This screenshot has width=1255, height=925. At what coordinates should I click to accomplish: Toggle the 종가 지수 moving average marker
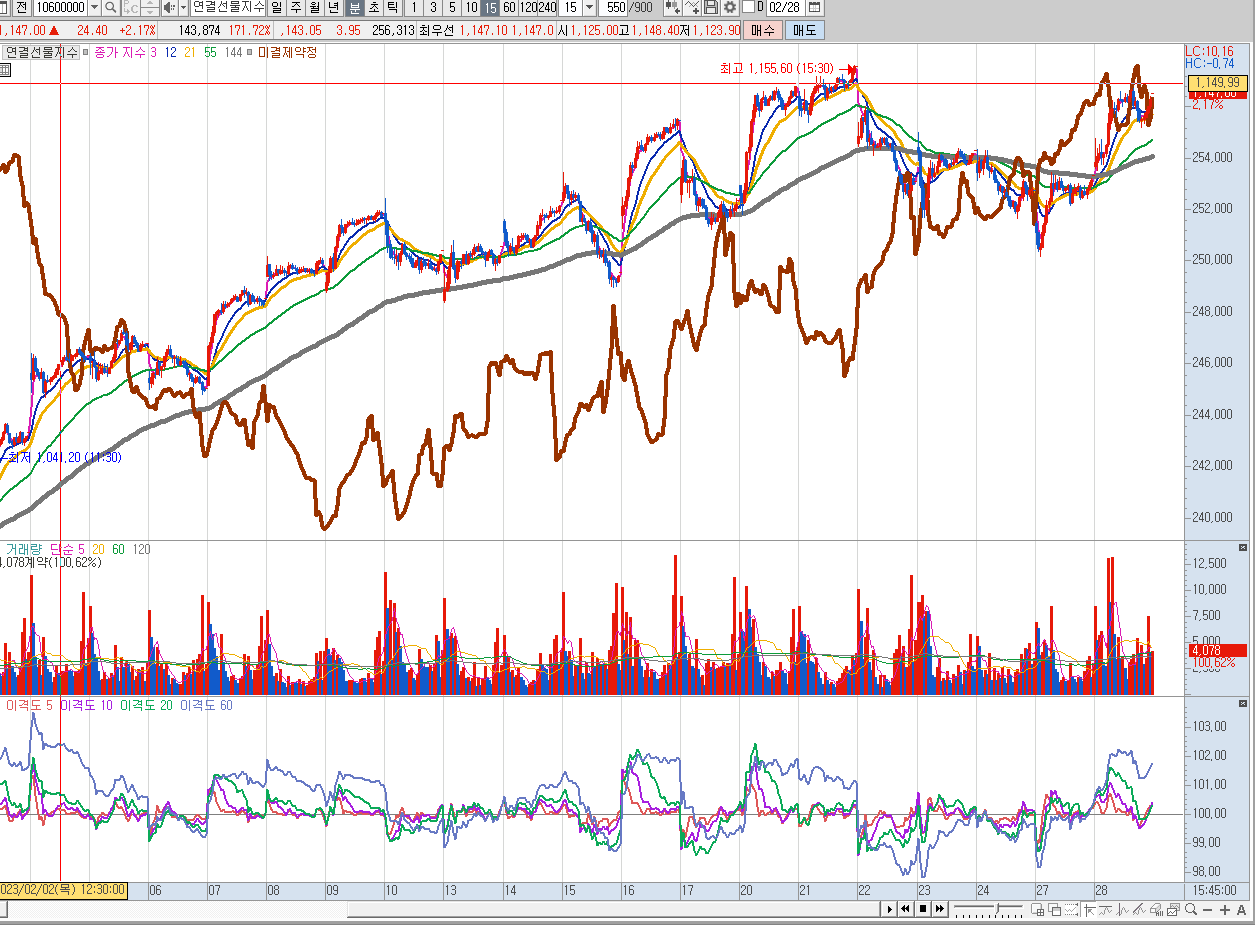[87, 52]
